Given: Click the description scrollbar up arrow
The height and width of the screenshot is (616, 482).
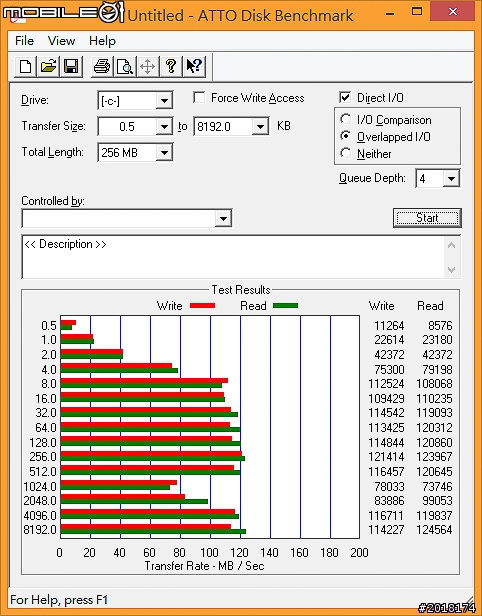Looking at the screenshot, I should 451,246.
